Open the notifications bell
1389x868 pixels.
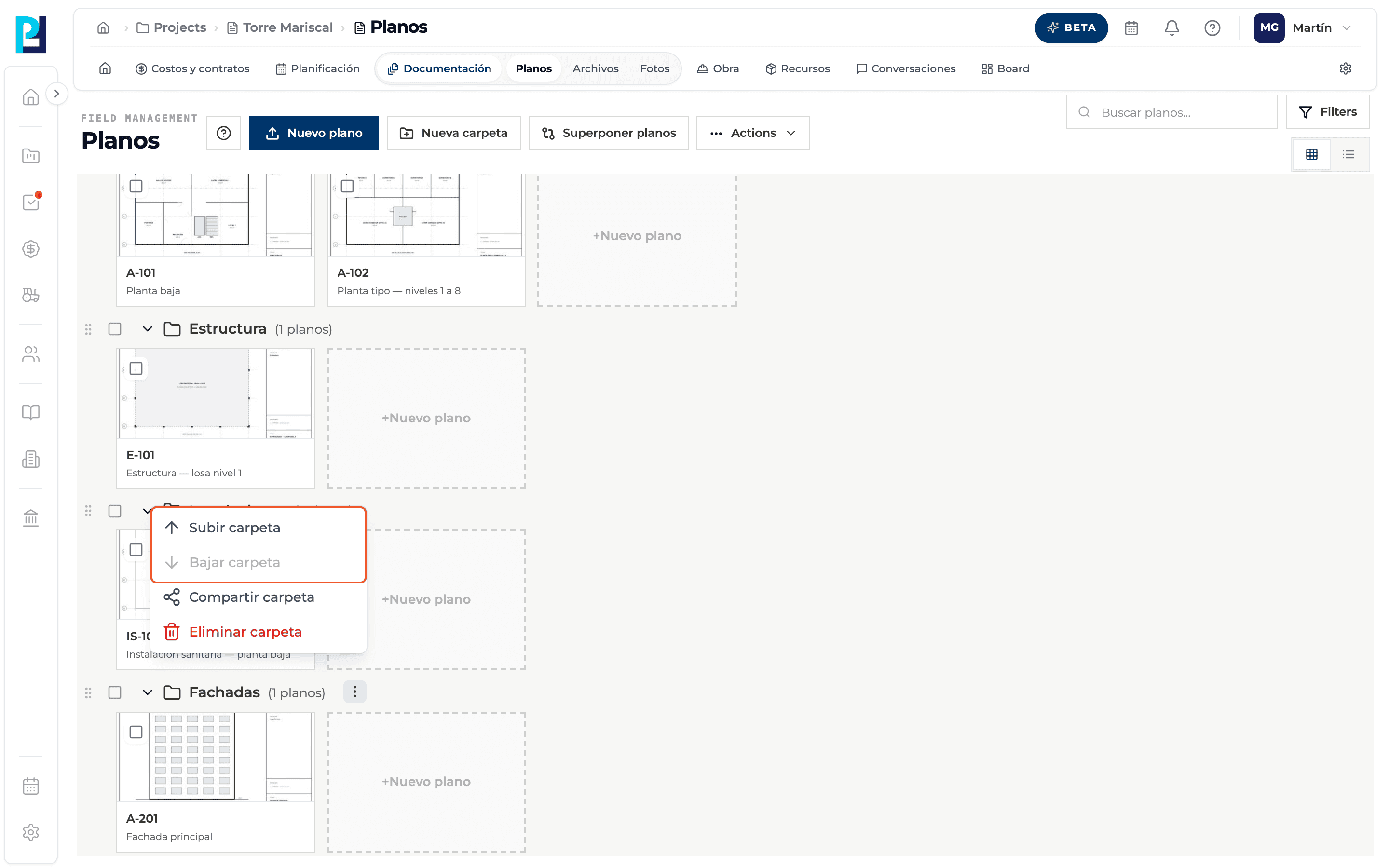pos(1171,27)
